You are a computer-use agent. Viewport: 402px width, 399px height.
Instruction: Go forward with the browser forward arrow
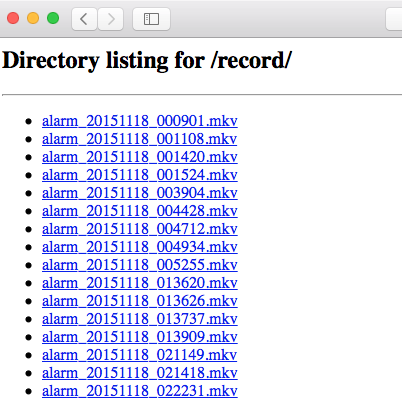click(x=111, y=19)
